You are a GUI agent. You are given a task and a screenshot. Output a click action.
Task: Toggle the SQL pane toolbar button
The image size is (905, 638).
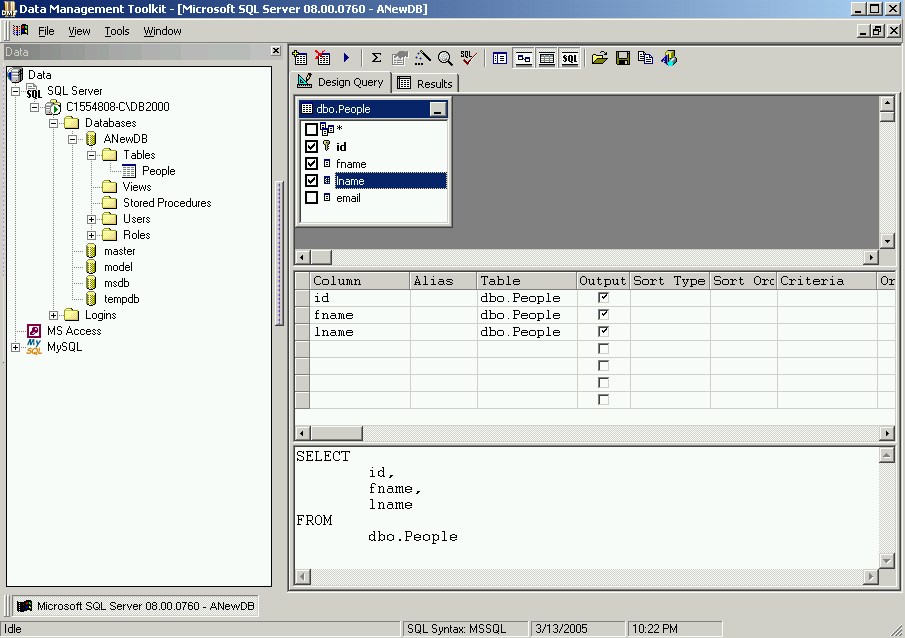click(570, 58)
